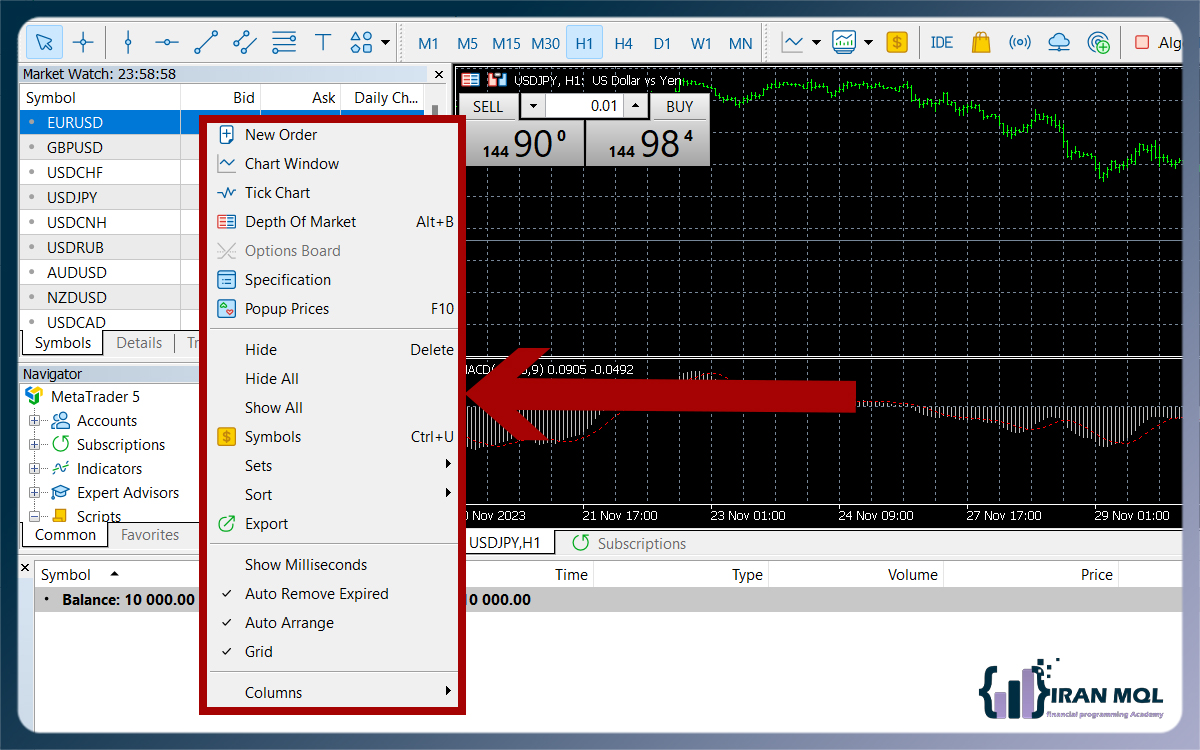The width and height of the screenshot is (1200, 750).
Task: Click the cloud hosting icon
Action: point(1059,42)
